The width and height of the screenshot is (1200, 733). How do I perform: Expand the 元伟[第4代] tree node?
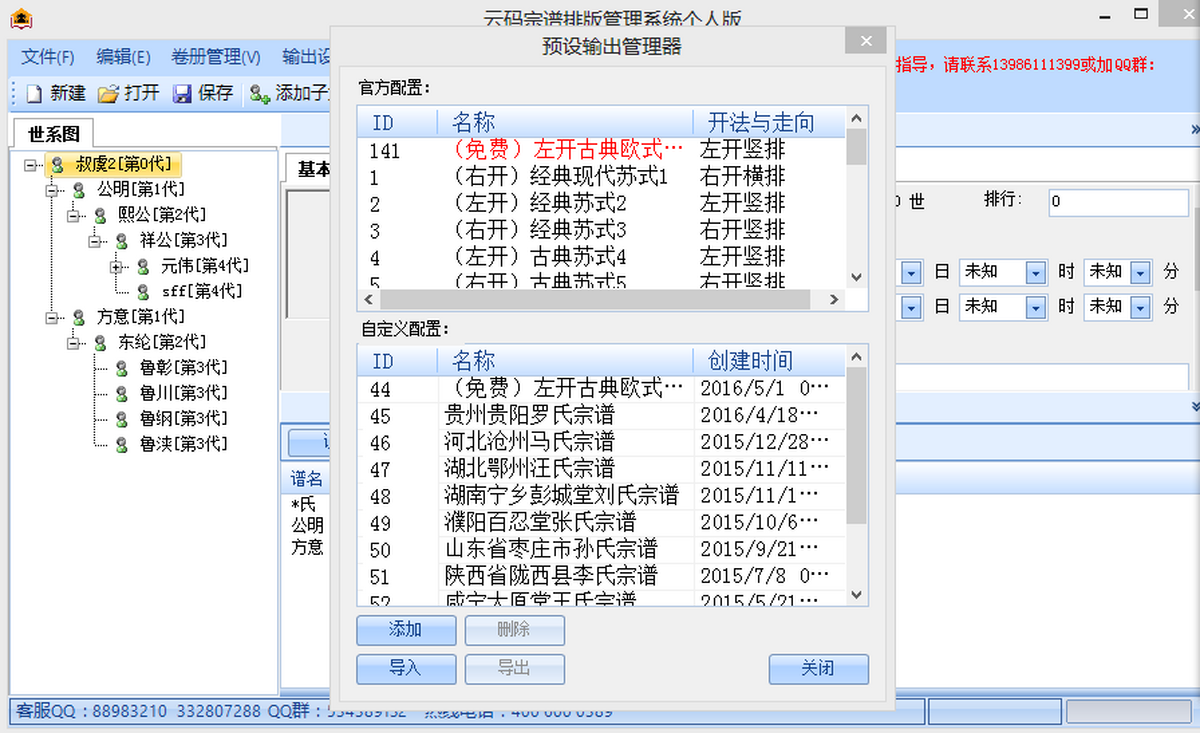point(116,267)
